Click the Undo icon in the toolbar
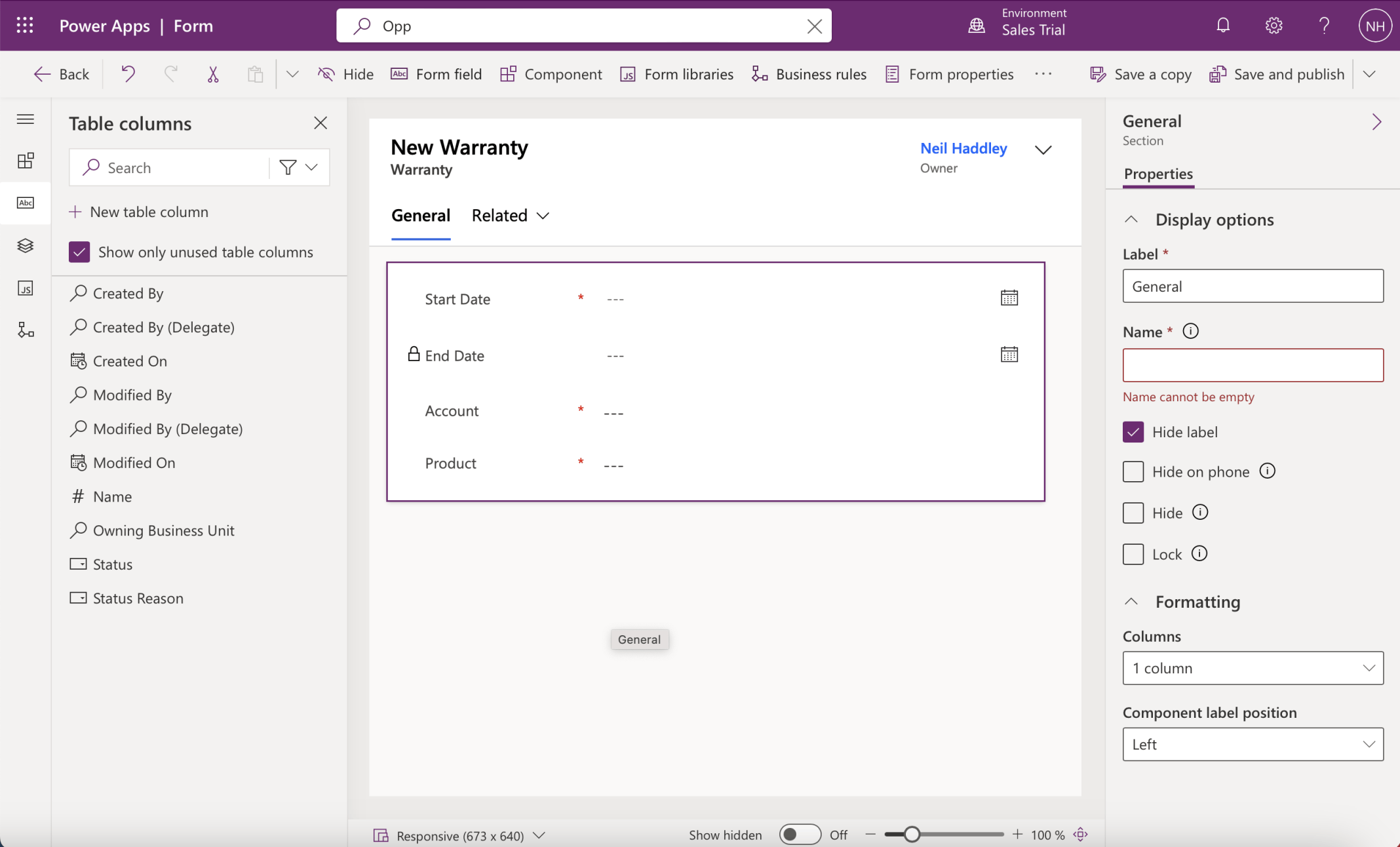This screenshot has height=847, width=1400. 127,73
